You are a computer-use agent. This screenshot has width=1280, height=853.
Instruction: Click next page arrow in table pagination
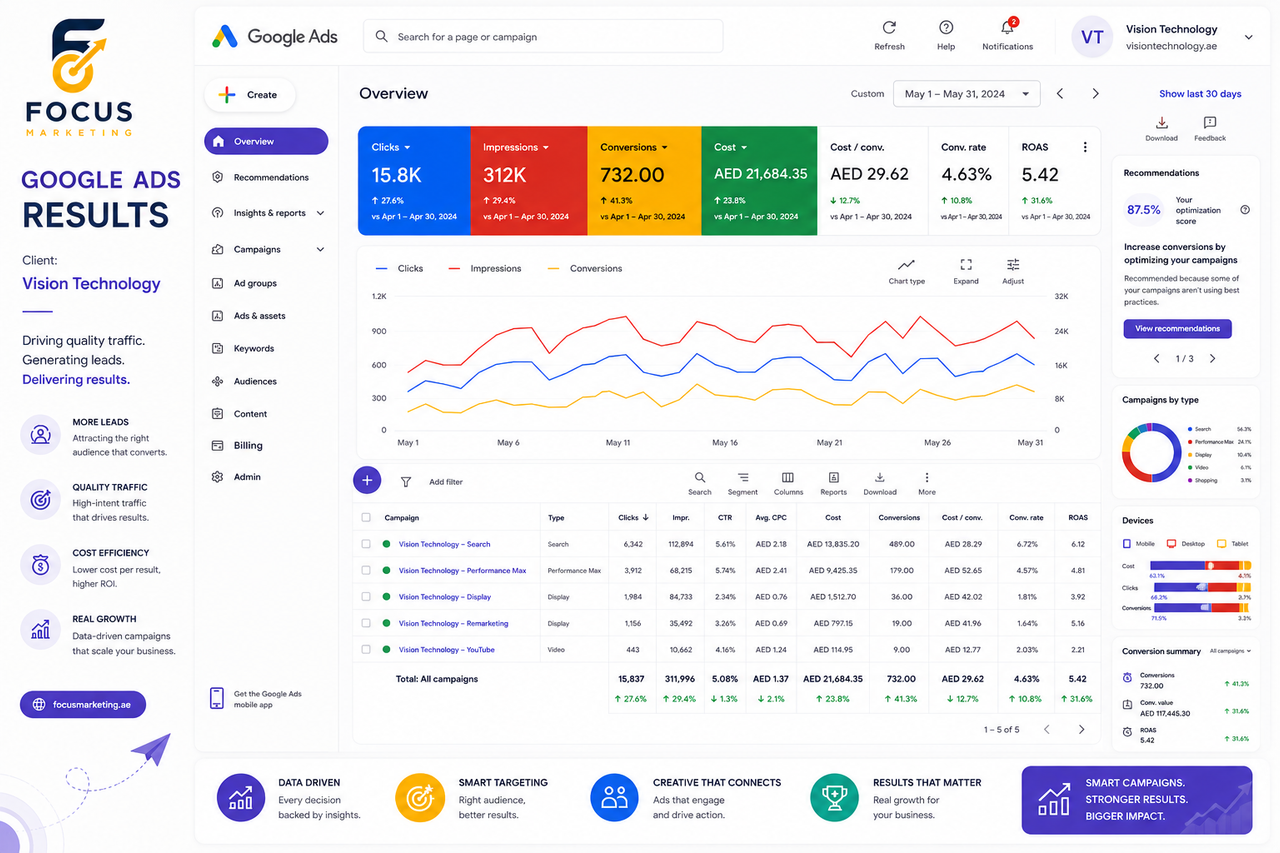coord(1081,730)
